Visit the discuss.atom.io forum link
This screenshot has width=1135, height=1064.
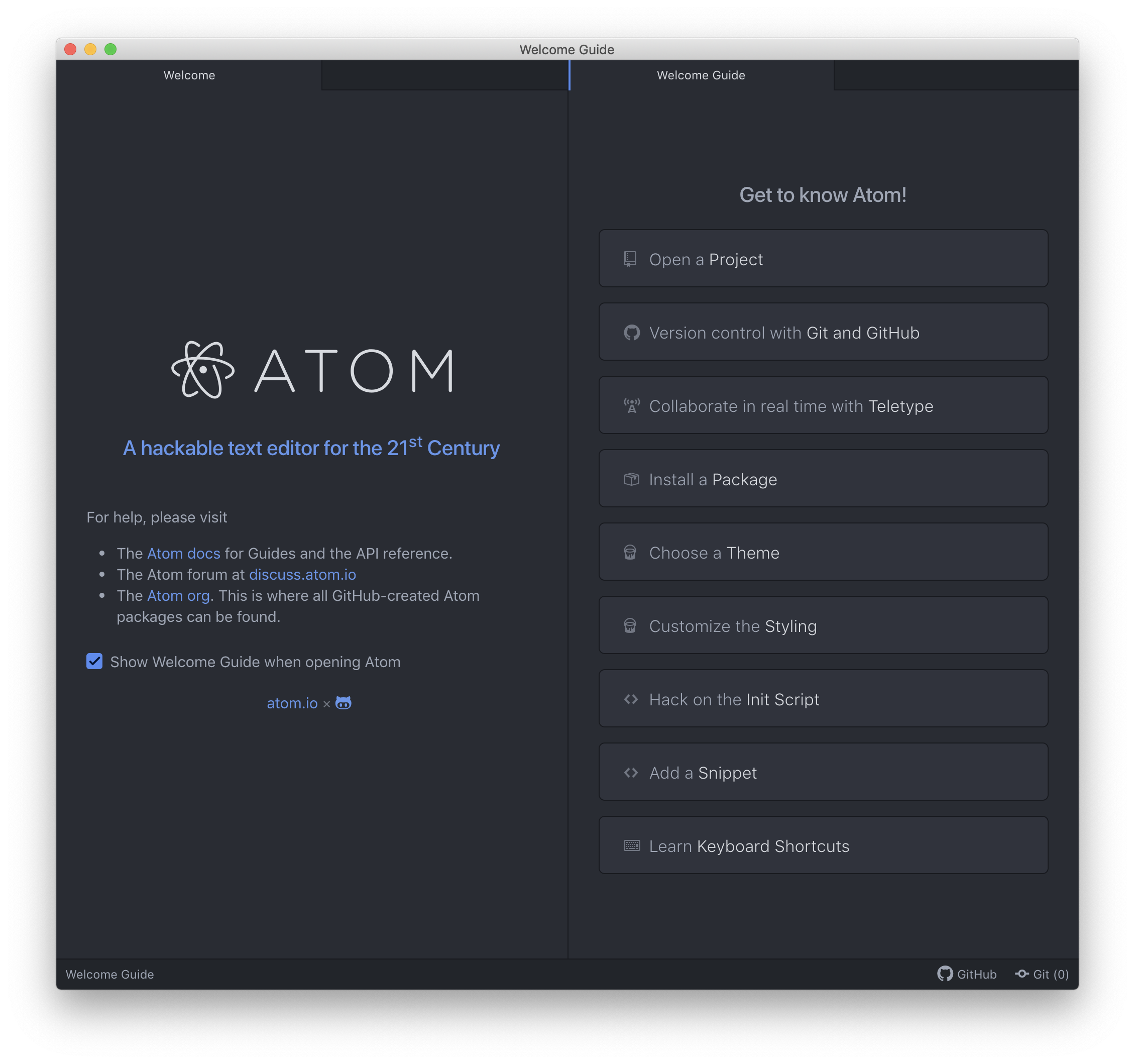point(302,574)
